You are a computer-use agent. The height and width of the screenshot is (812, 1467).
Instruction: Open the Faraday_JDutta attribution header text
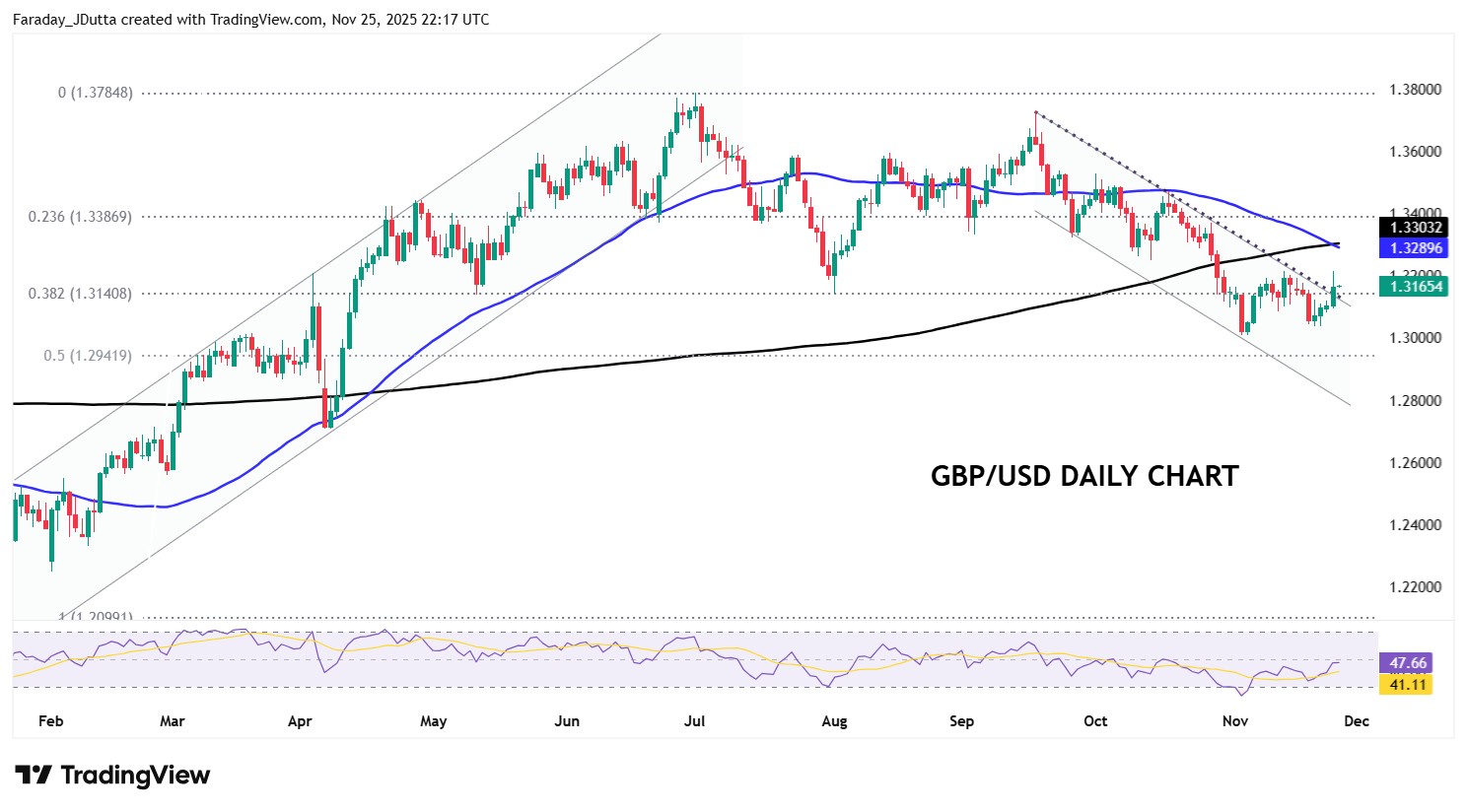250,20
